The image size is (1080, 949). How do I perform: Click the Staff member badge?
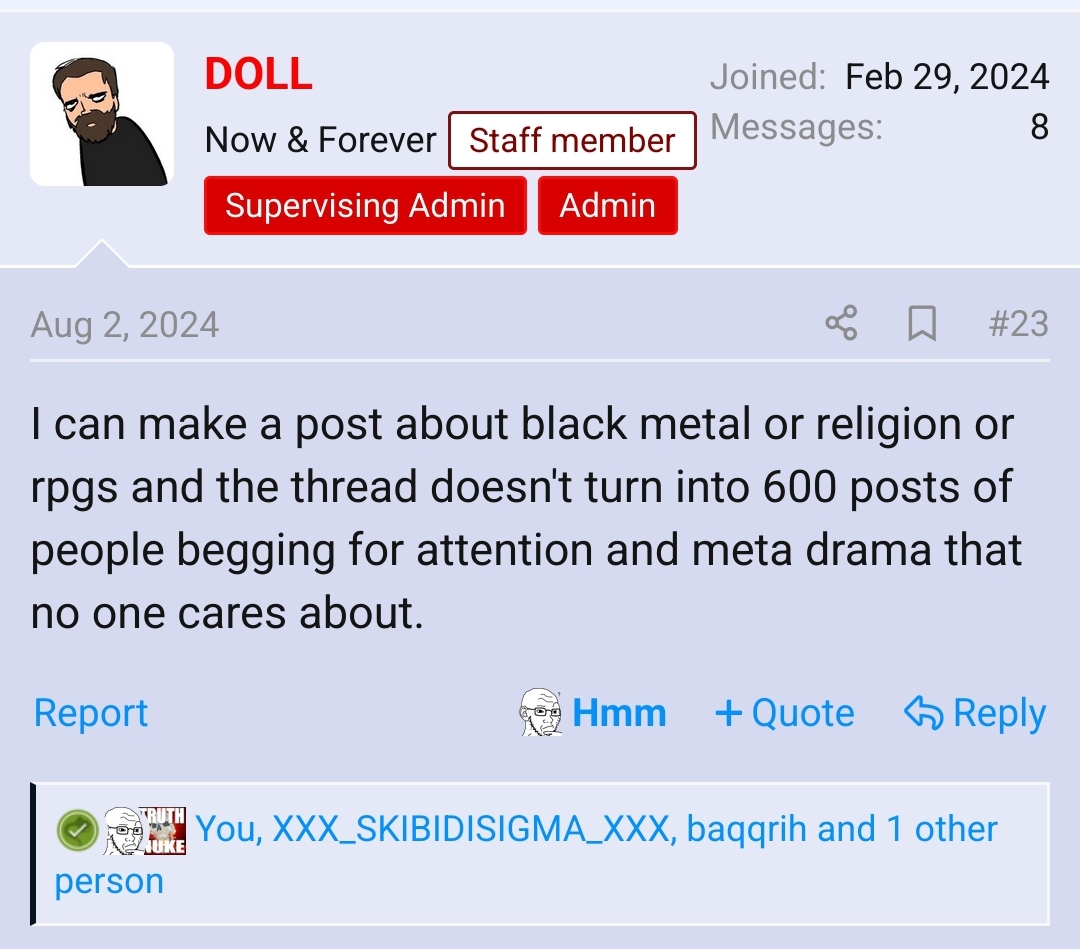[x=572, y=140]
